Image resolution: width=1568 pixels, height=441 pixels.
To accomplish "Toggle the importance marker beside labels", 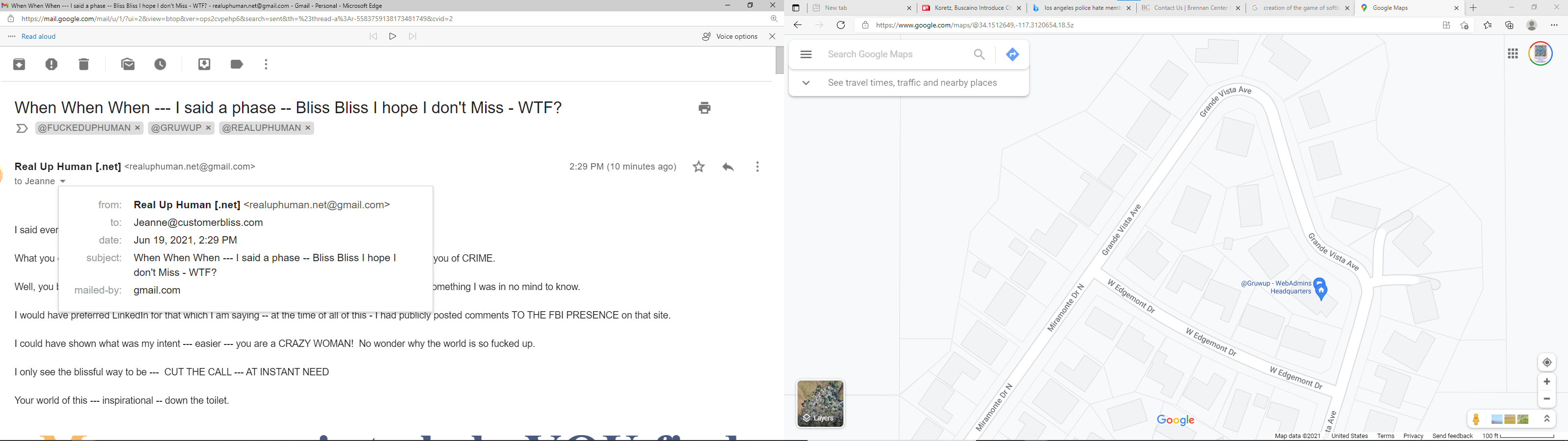I will [x=22, y=128].
